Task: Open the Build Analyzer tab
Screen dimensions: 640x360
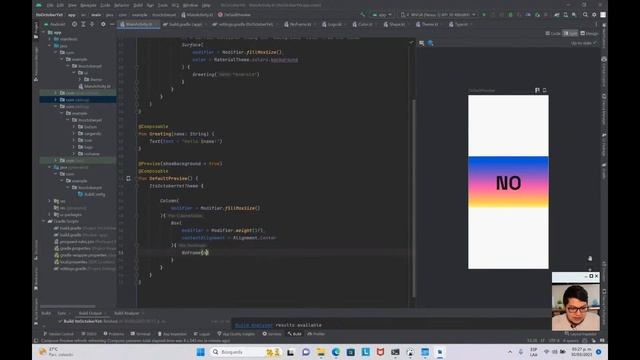Action: tap(127, 313)
